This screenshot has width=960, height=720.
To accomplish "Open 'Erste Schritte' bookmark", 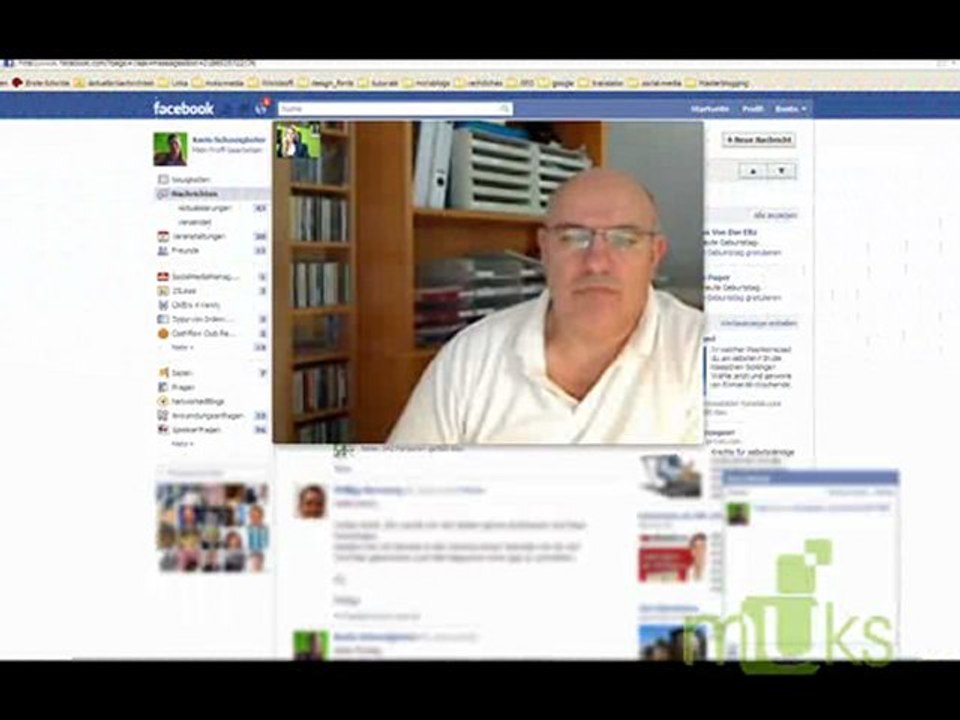I will click(x=41, y=83).
